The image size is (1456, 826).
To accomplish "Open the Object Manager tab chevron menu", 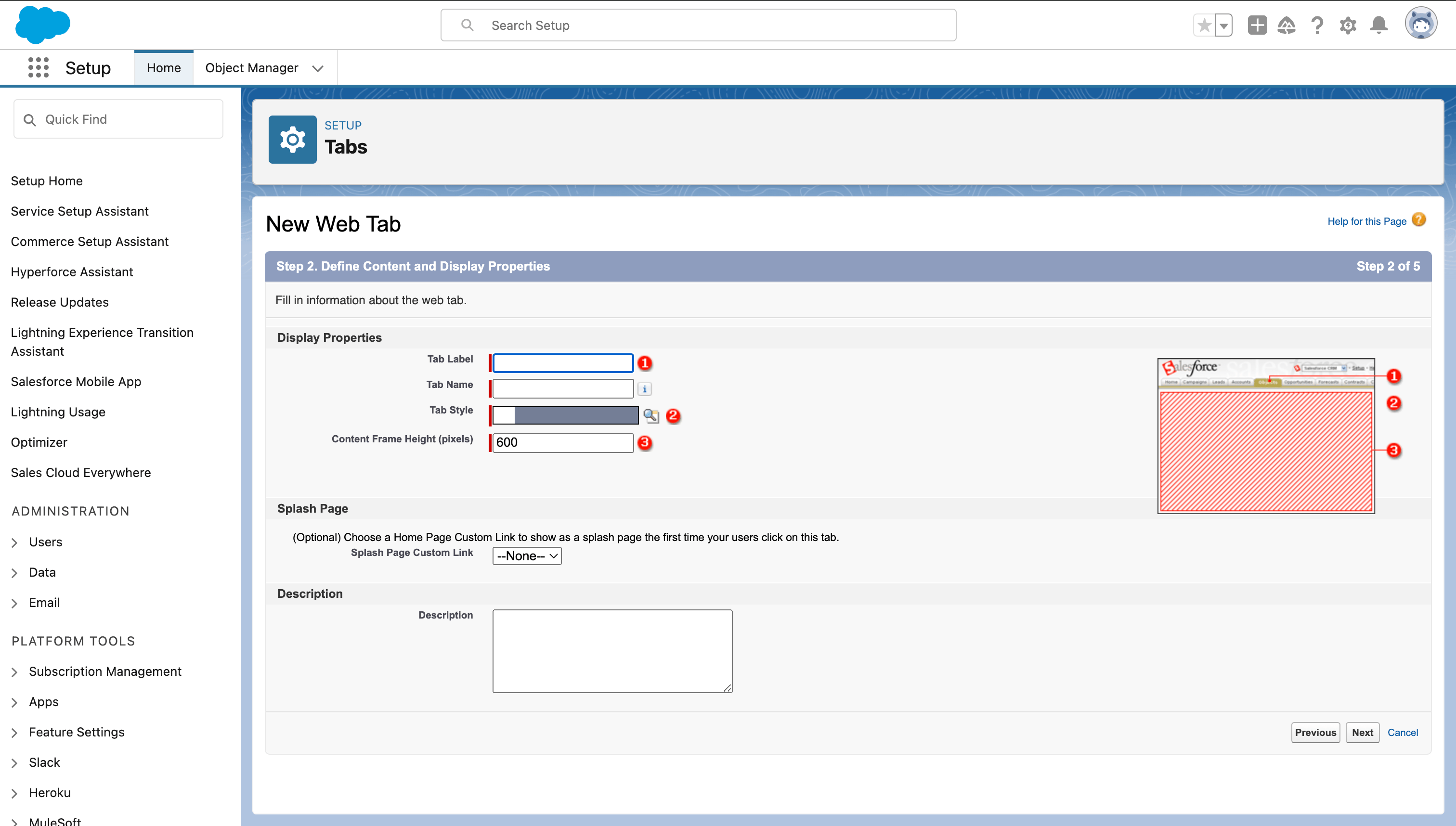I will pyautogui.click(x=318, y=68).
